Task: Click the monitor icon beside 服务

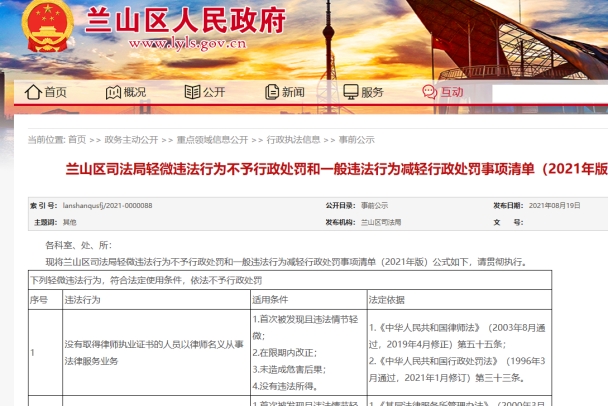Action: [351, 92]
